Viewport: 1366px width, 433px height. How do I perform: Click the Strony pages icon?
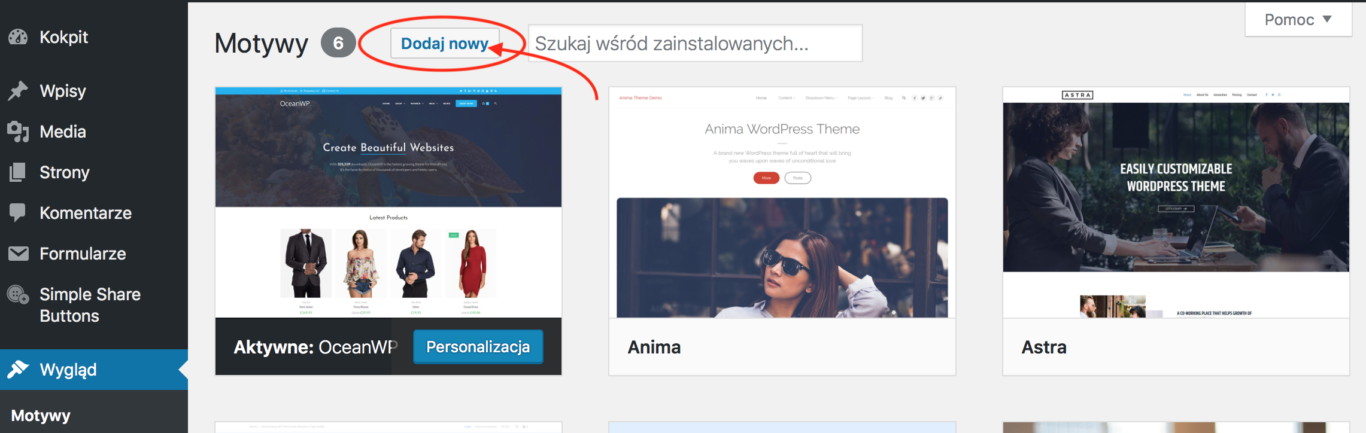(x=18, y=172)
